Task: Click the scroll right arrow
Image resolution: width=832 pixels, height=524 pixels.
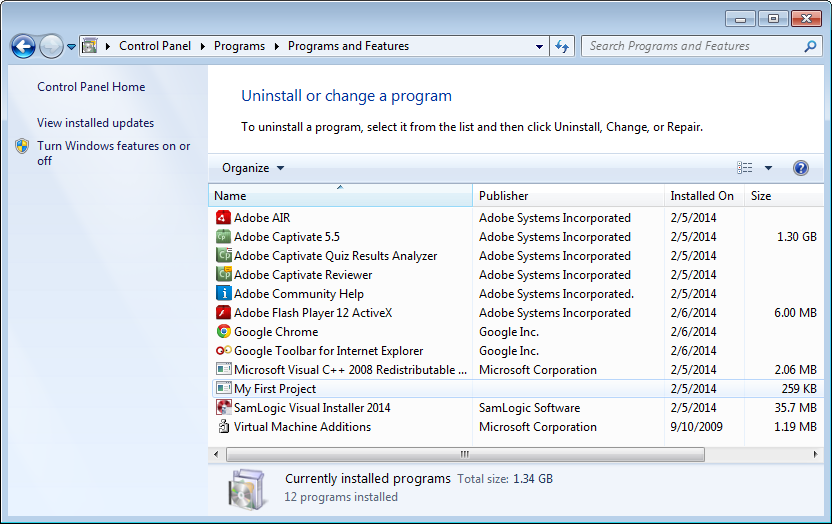Action: click(816, 455)
